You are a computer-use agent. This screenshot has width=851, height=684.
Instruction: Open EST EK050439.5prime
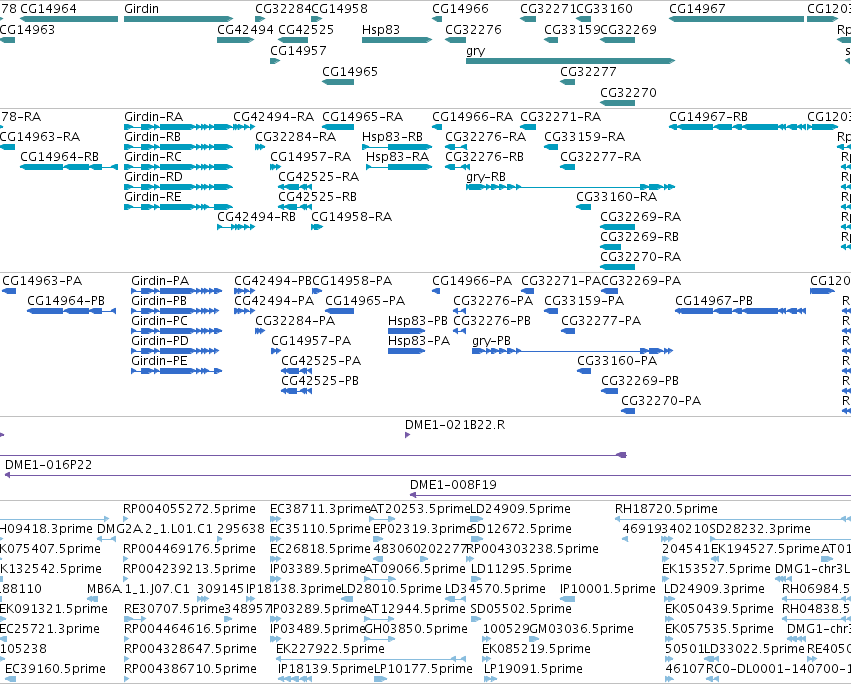tap(719, 609)
